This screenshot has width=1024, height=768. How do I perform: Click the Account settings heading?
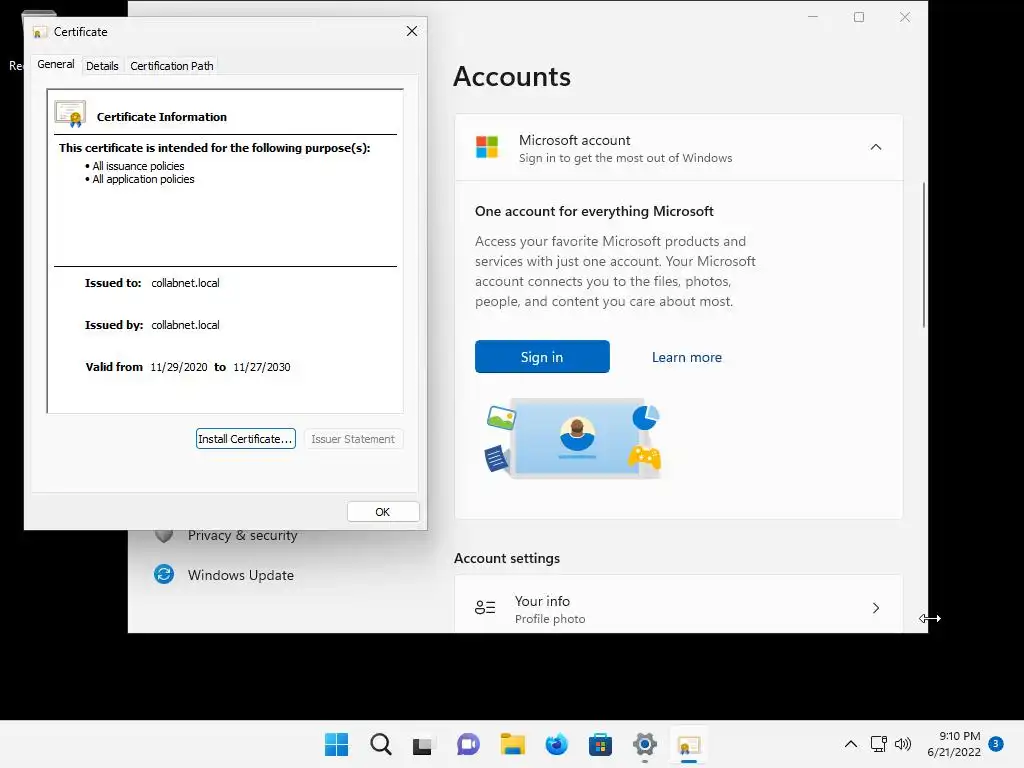point(507,558)
